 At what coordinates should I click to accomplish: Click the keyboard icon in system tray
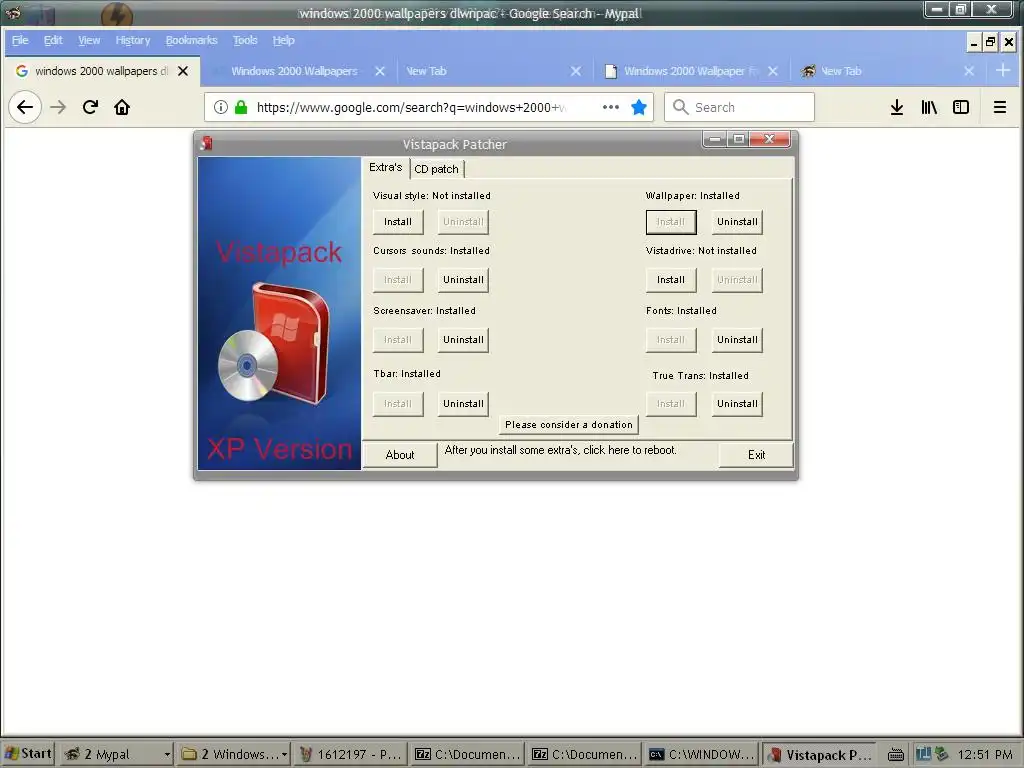tap(895, 755)
